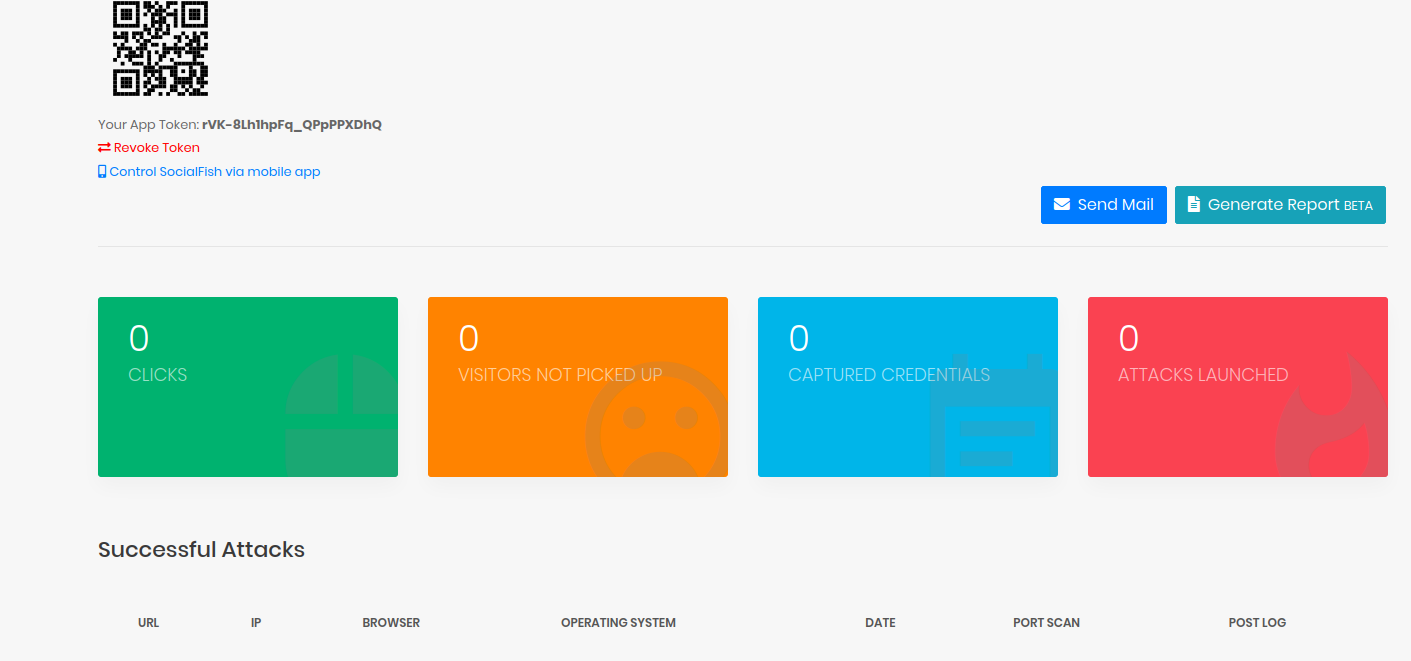Open Control SocialFish via mobile app link
The image size is (1411, 661).
point(209,172)
